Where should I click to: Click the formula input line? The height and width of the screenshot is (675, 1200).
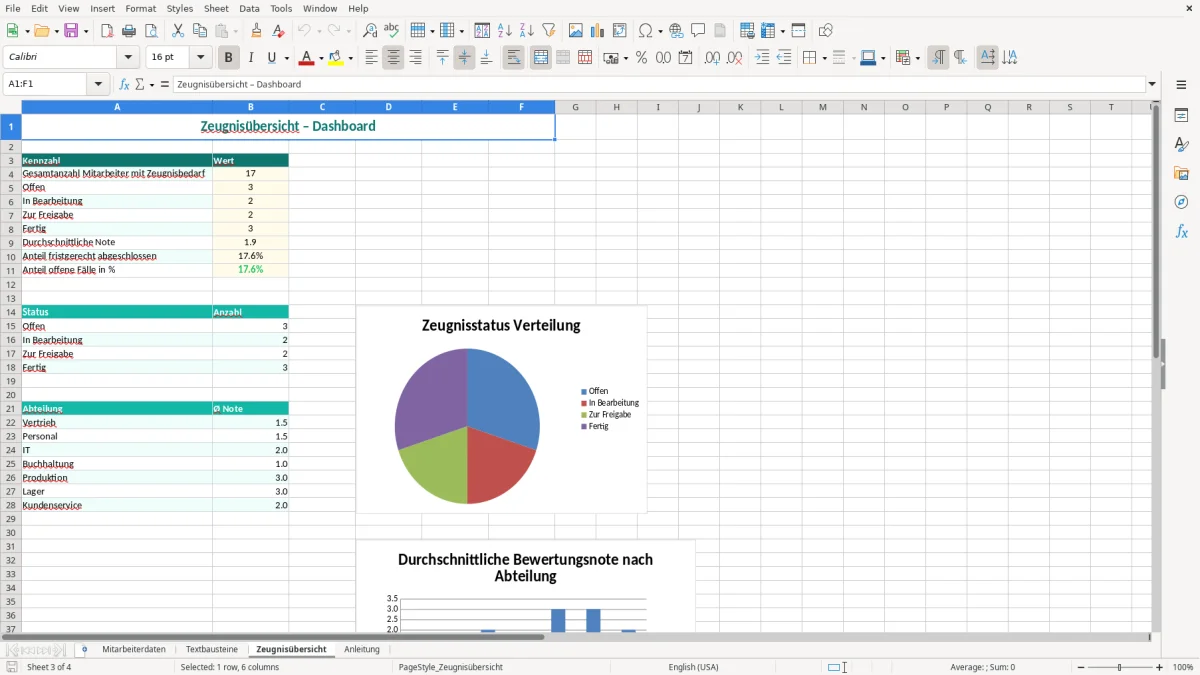[659, 84]
